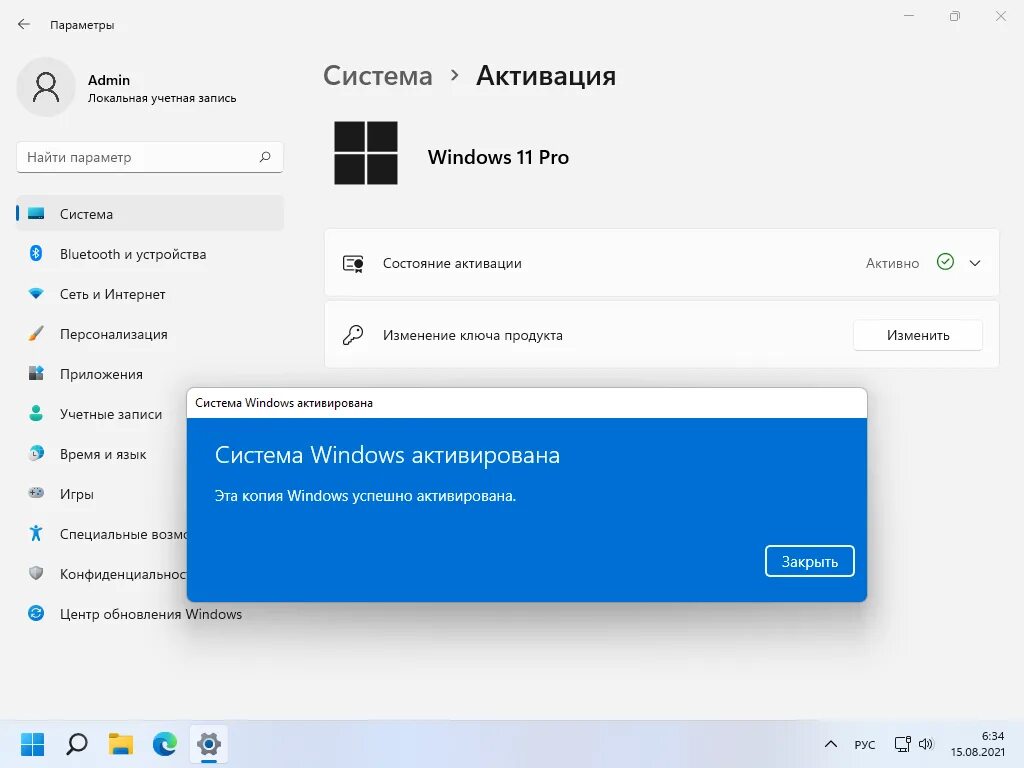Open Персонализация section
Viewport: 1024px width, 768px height.
pyautogui.click(x=150, y=334)
